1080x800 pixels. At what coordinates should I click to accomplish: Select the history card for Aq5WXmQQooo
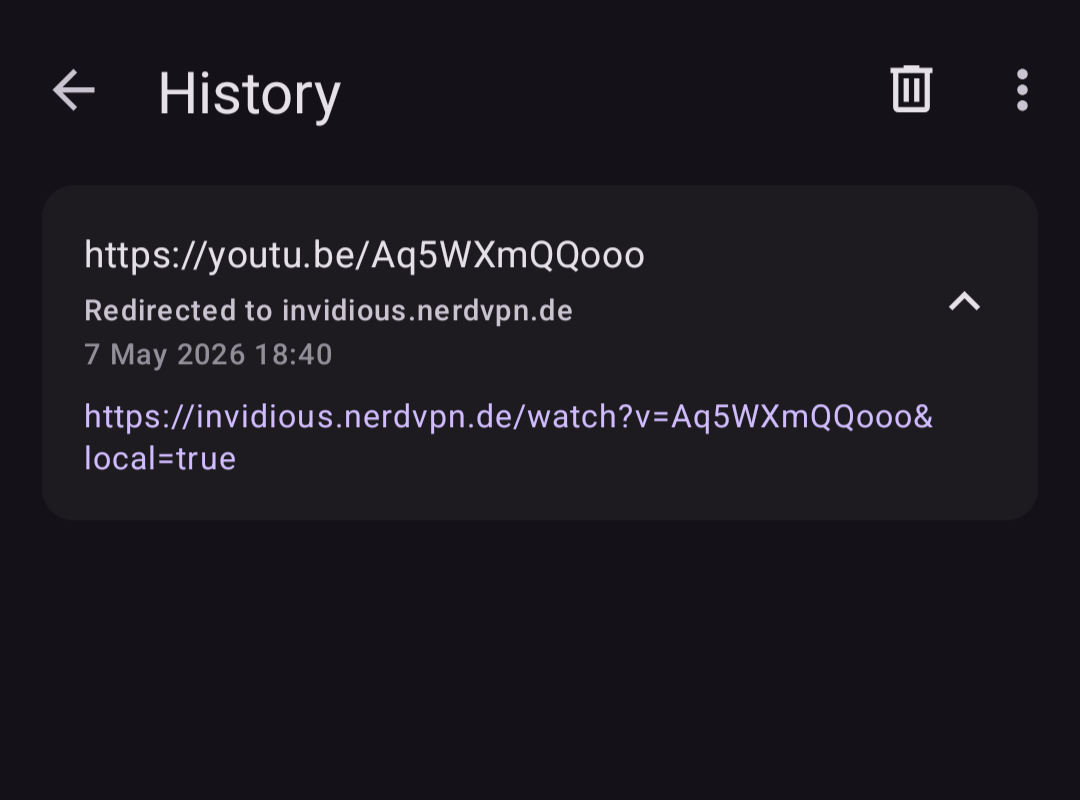pos(540,352)
